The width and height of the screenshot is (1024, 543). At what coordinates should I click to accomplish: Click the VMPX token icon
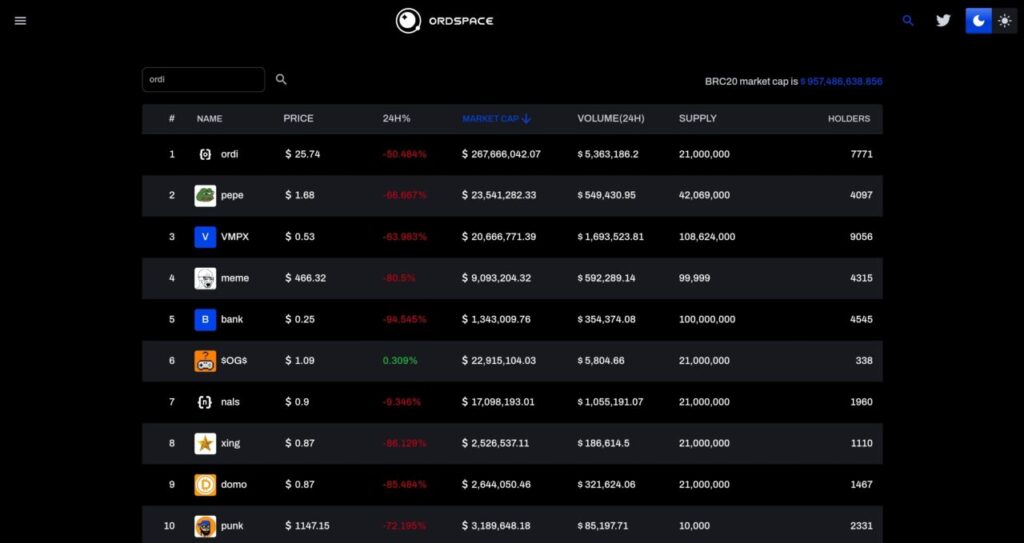pyautogui.click(x=205, y=237)
